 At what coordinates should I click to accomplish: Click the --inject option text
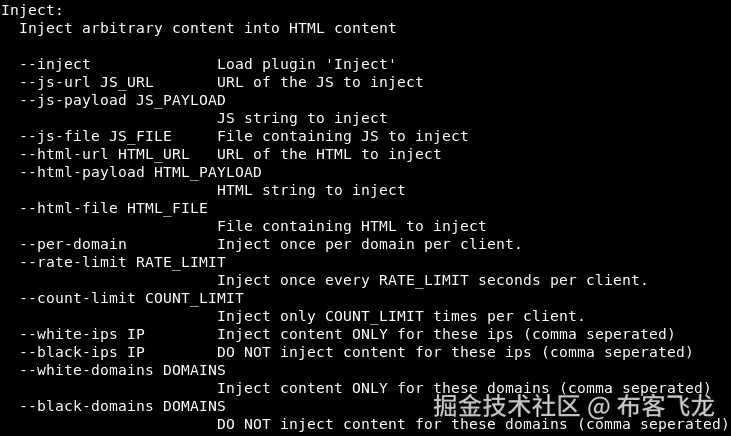point(55,64)
